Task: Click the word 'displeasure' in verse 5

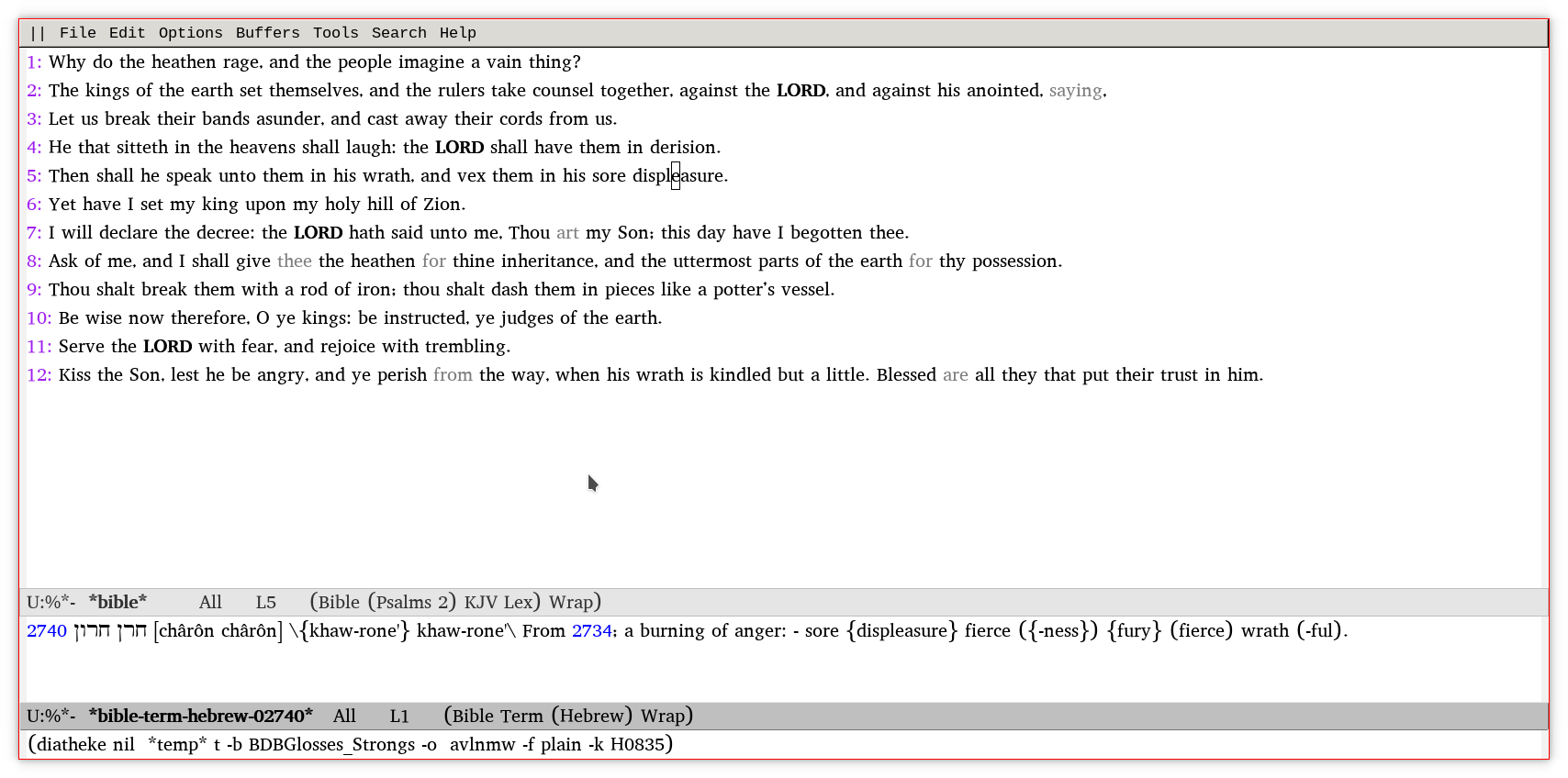Action: coord(678,176)
